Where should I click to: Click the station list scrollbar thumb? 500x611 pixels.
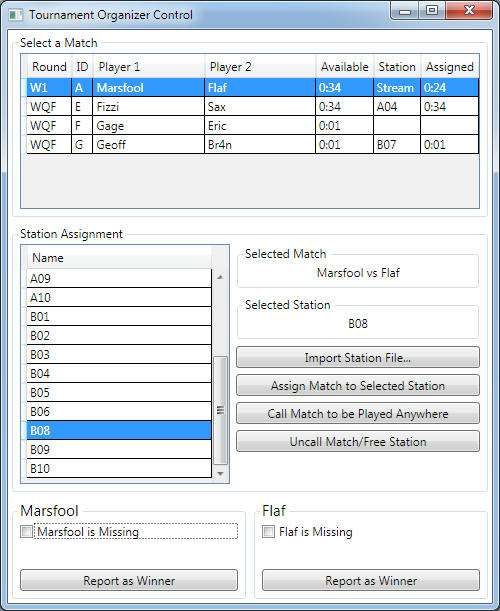[220, 410]
